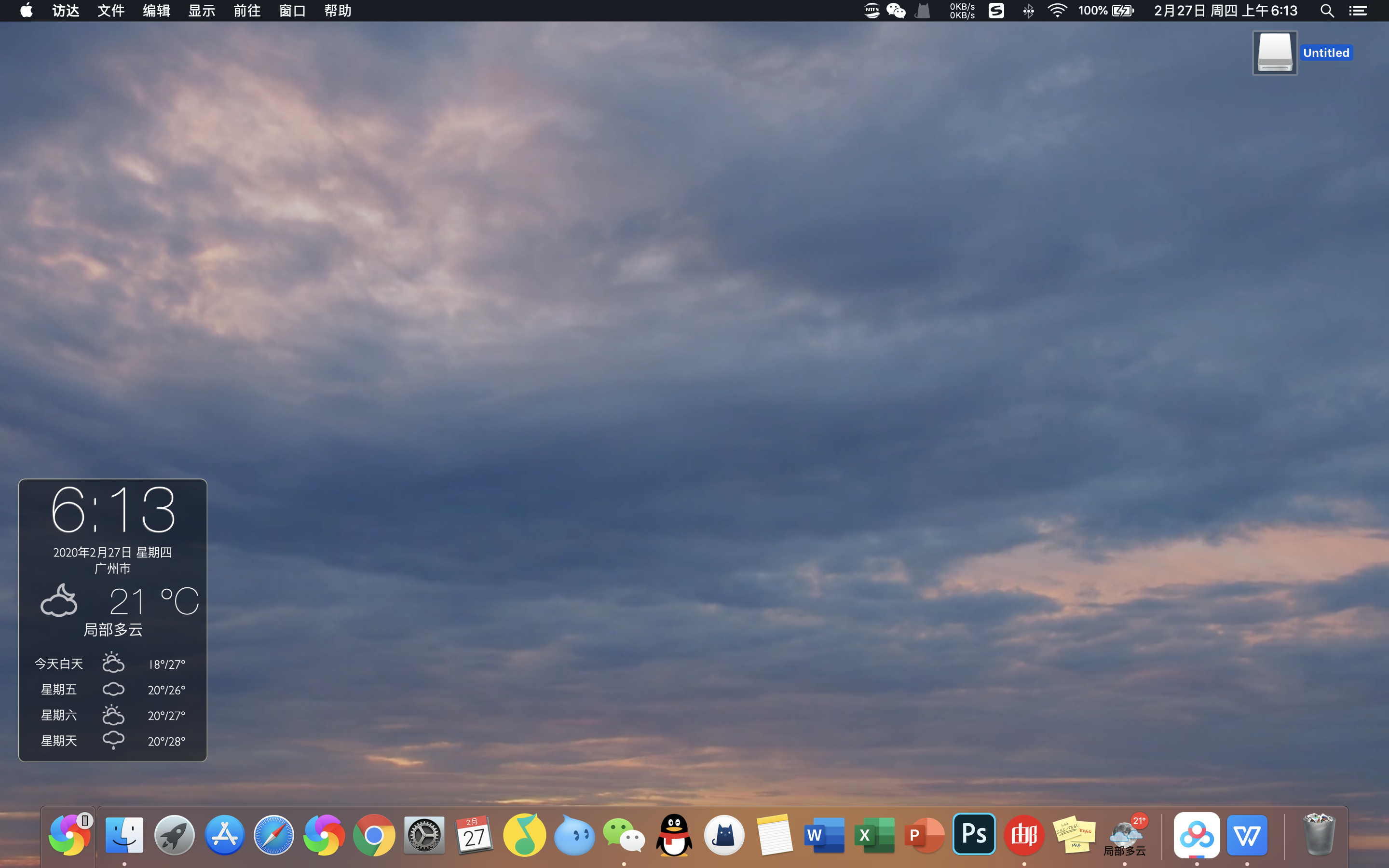Viewport: 1389px width, 868px height.
Task: Open the 编辑 menu
Action: (x=156, y=10)
